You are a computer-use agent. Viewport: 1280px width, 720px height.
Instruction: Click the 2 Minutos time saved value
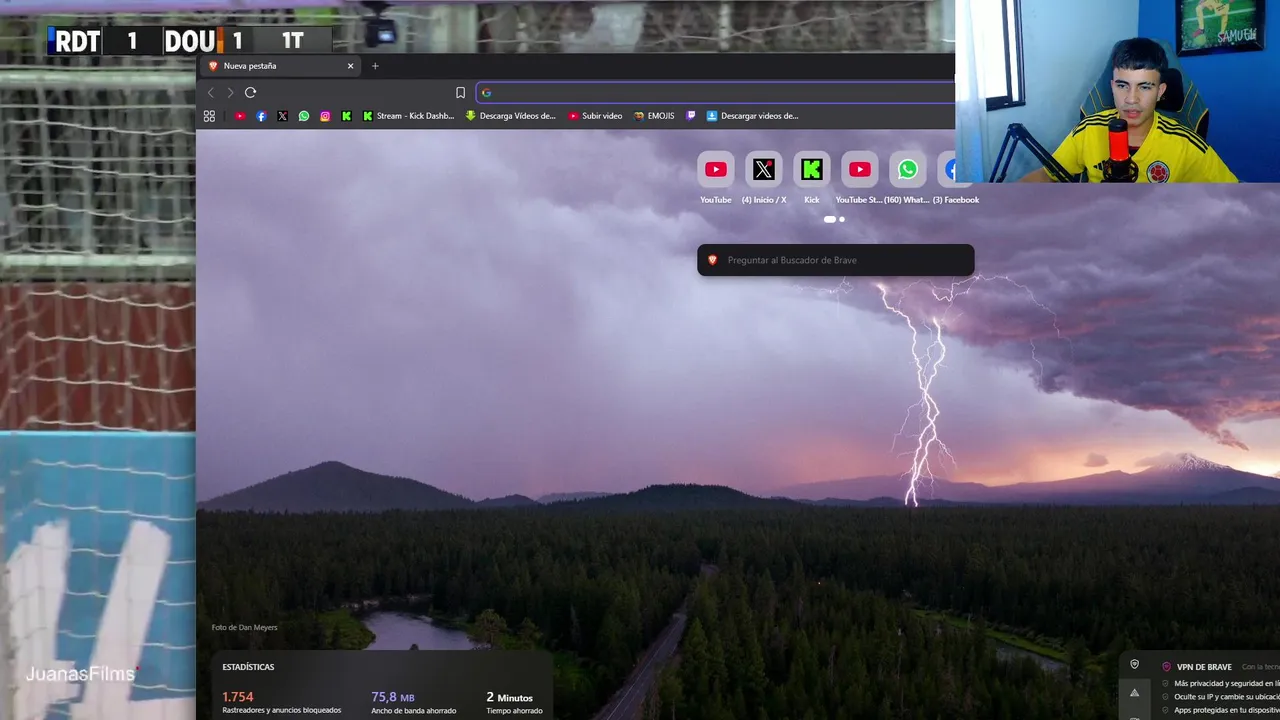tap(510, 697)
